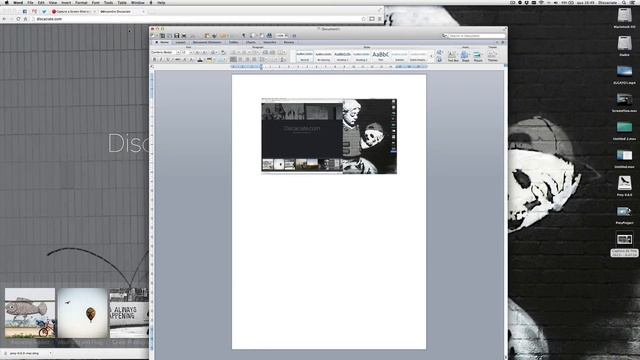Open Chrome's menu icon at toolbar end
Image resolution: width=640 pixels, height=360 pixels.
(380, 19)
